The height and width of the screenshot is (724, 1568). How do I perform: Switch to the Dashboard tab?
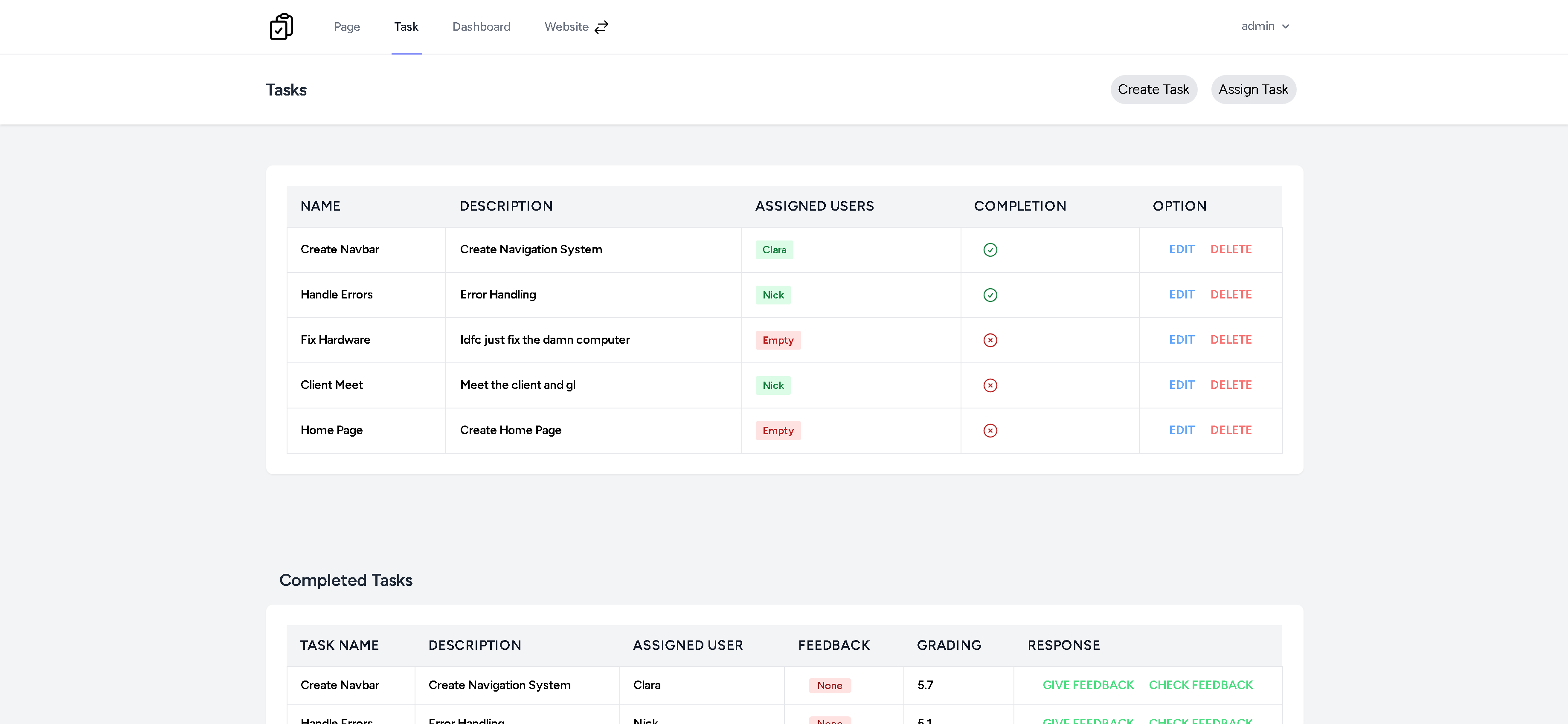481,26
